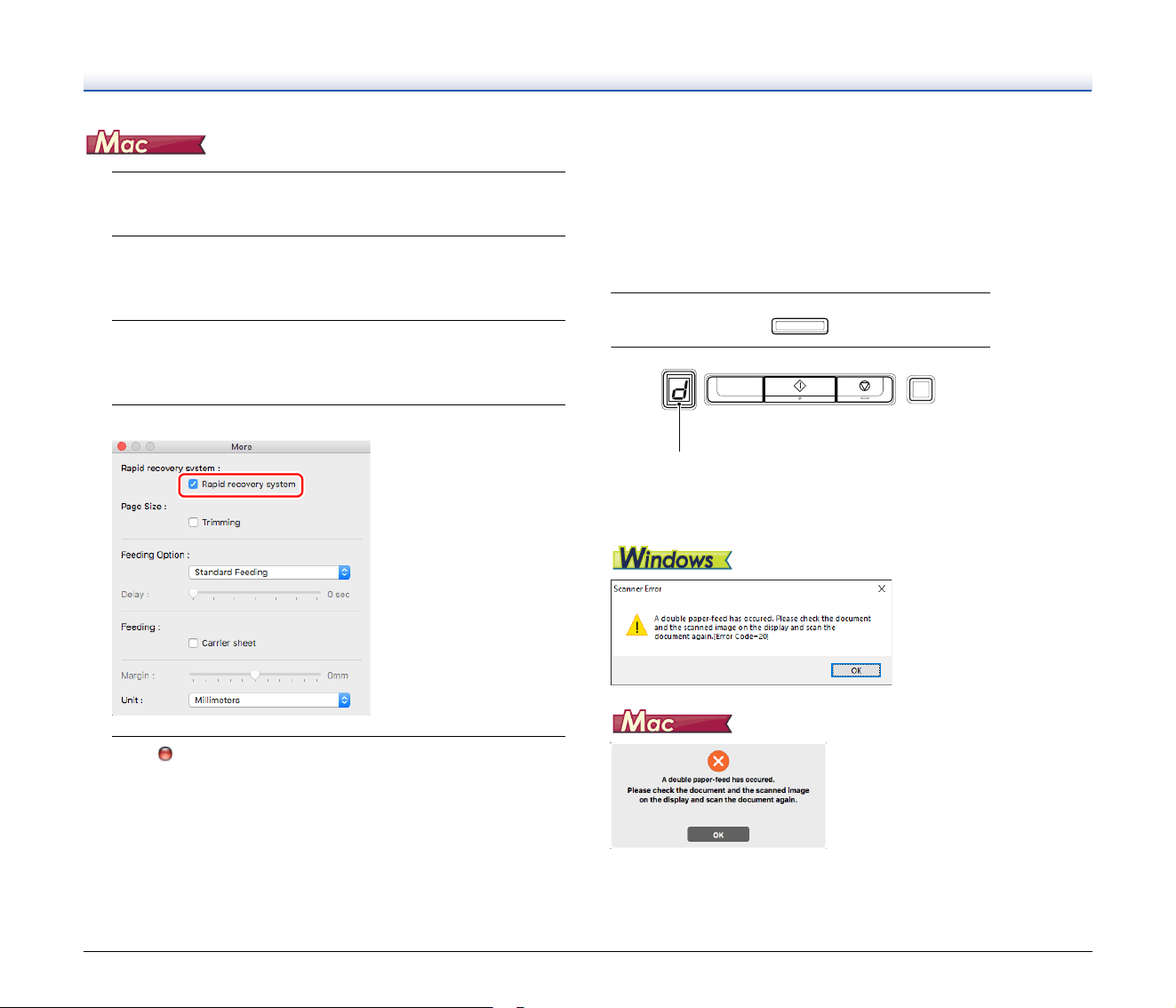The height and width of the screenshot is (1008, 1176).
Task: Click the scanner display showing 'd'
Action: [679, 389]
